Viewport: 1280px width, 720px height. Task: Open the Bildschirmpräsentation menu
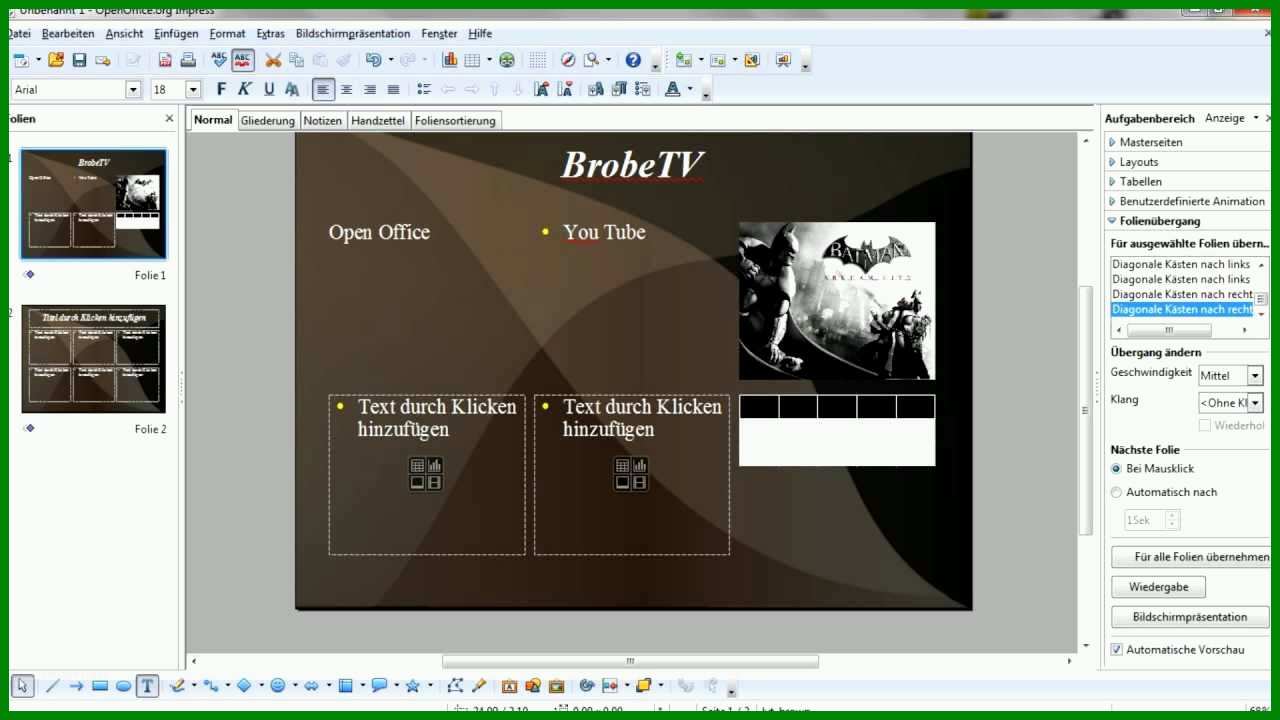pyautogui.click(x=353, y=33)
